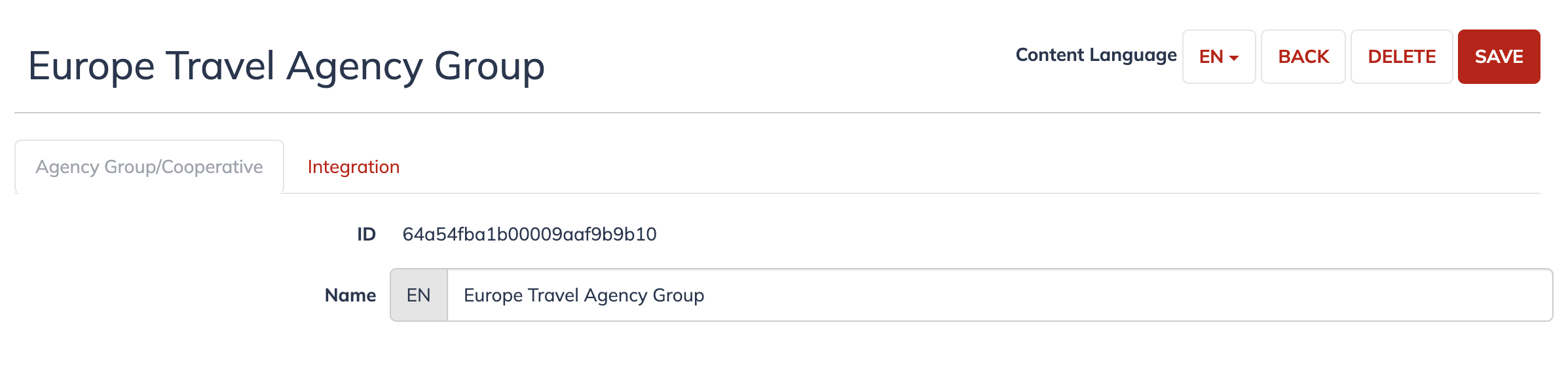The width and height of the screenshot is (1568, 388).
Task: Place cursor after 'Group' in the Name field
Action: (x=706, y=295)
